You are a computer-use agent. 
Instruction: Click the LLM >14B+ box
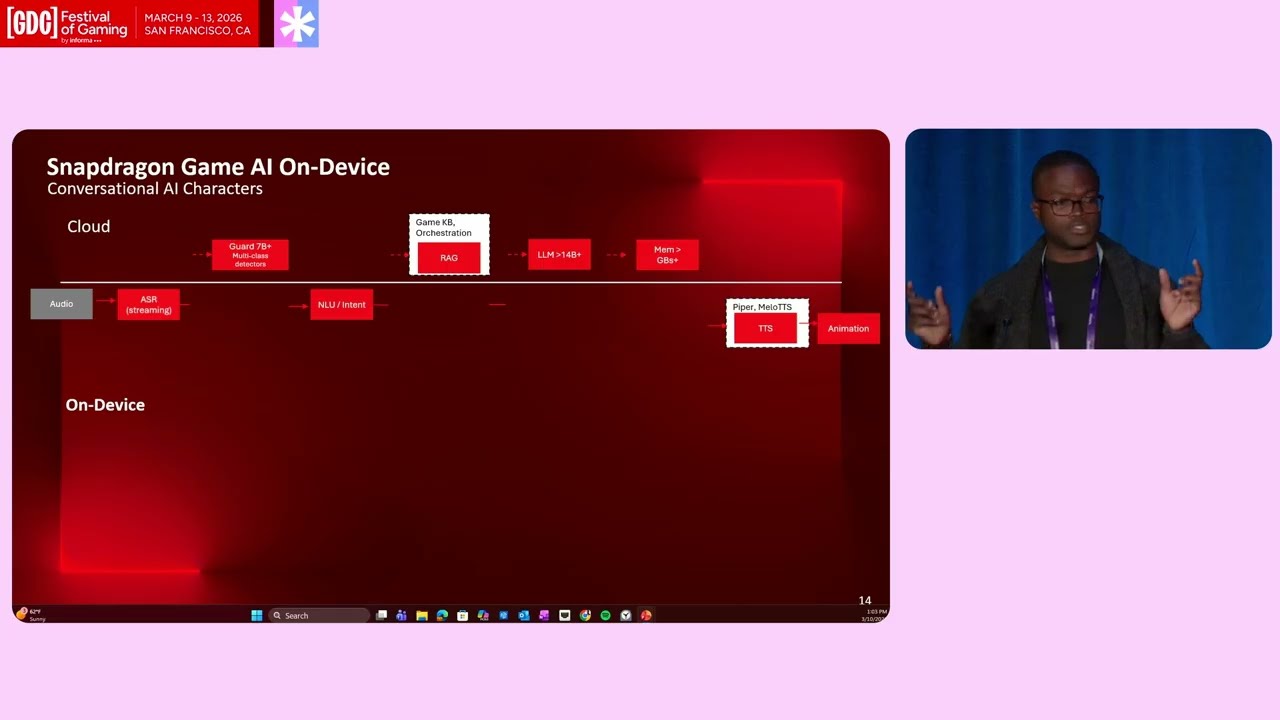tap(559, 255)
